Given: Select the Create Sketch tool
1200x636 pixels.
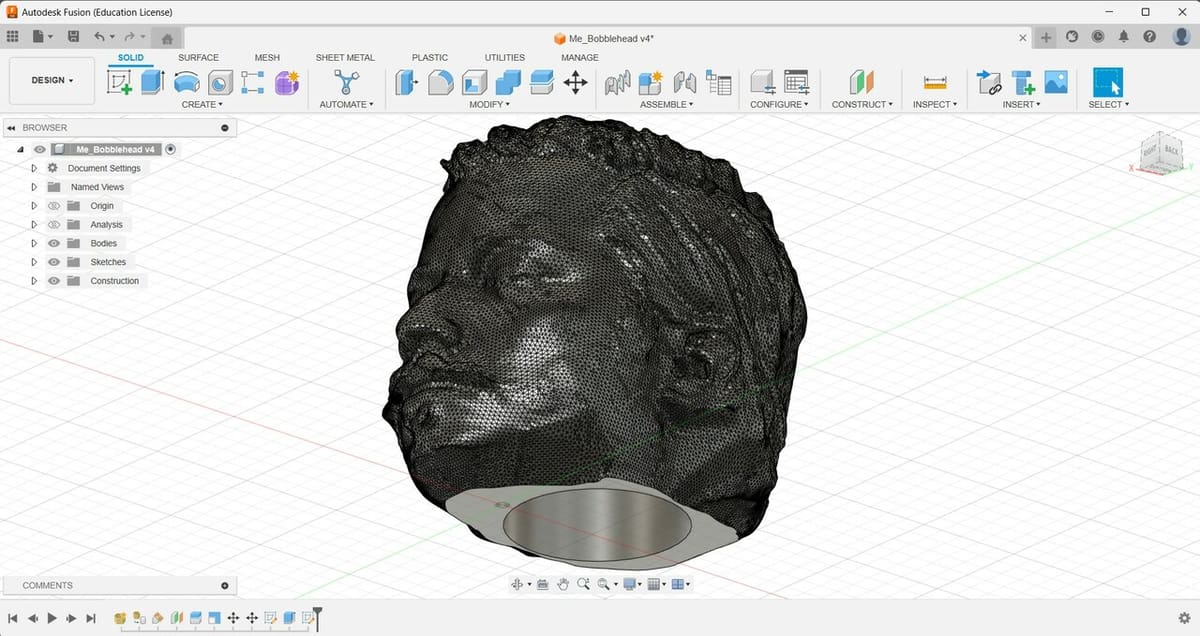Looking at the screenshot, I should click(119, 83).
